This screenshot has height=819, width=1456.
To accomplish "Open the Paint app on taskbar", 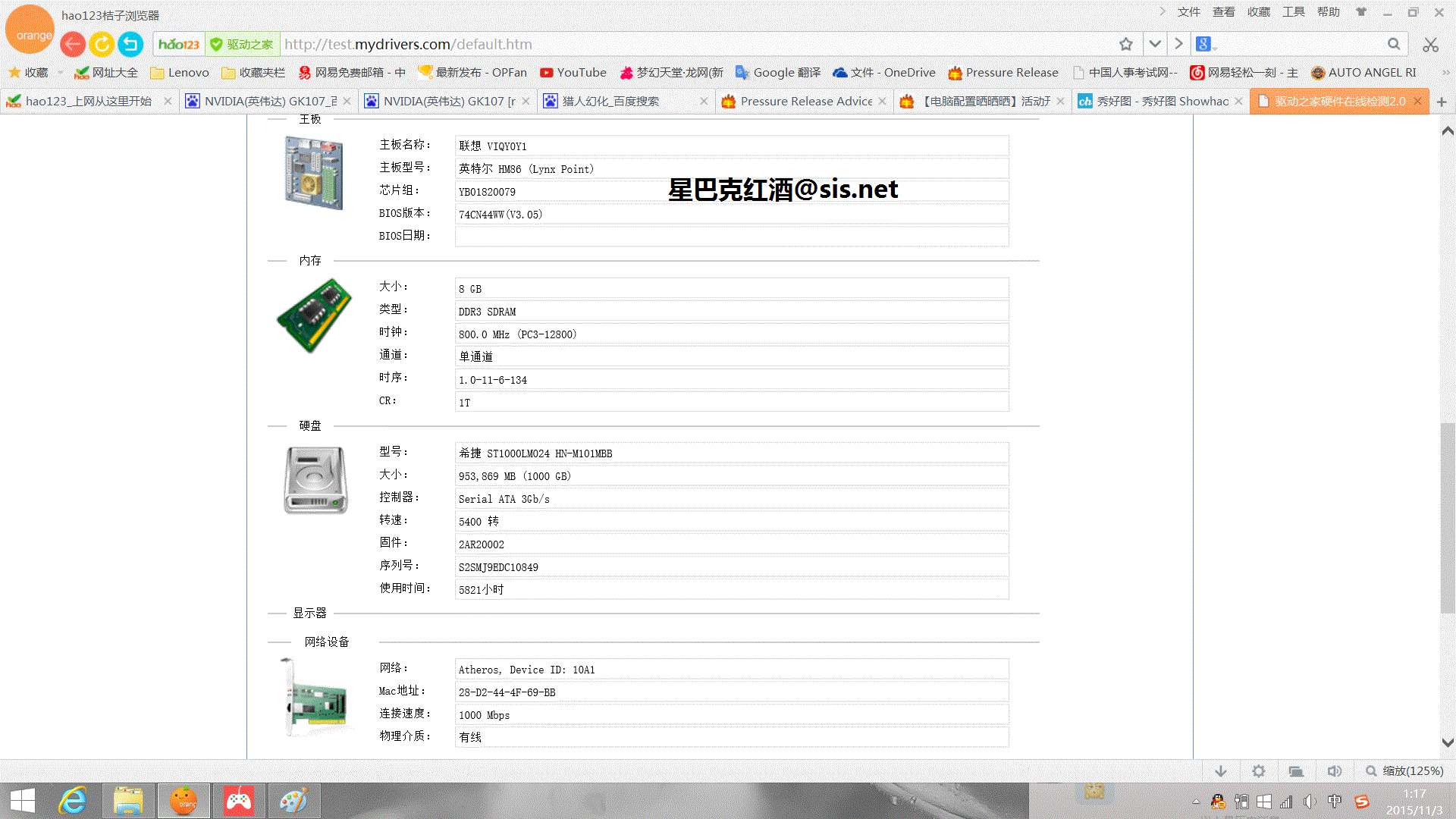I will pos(293,801).
